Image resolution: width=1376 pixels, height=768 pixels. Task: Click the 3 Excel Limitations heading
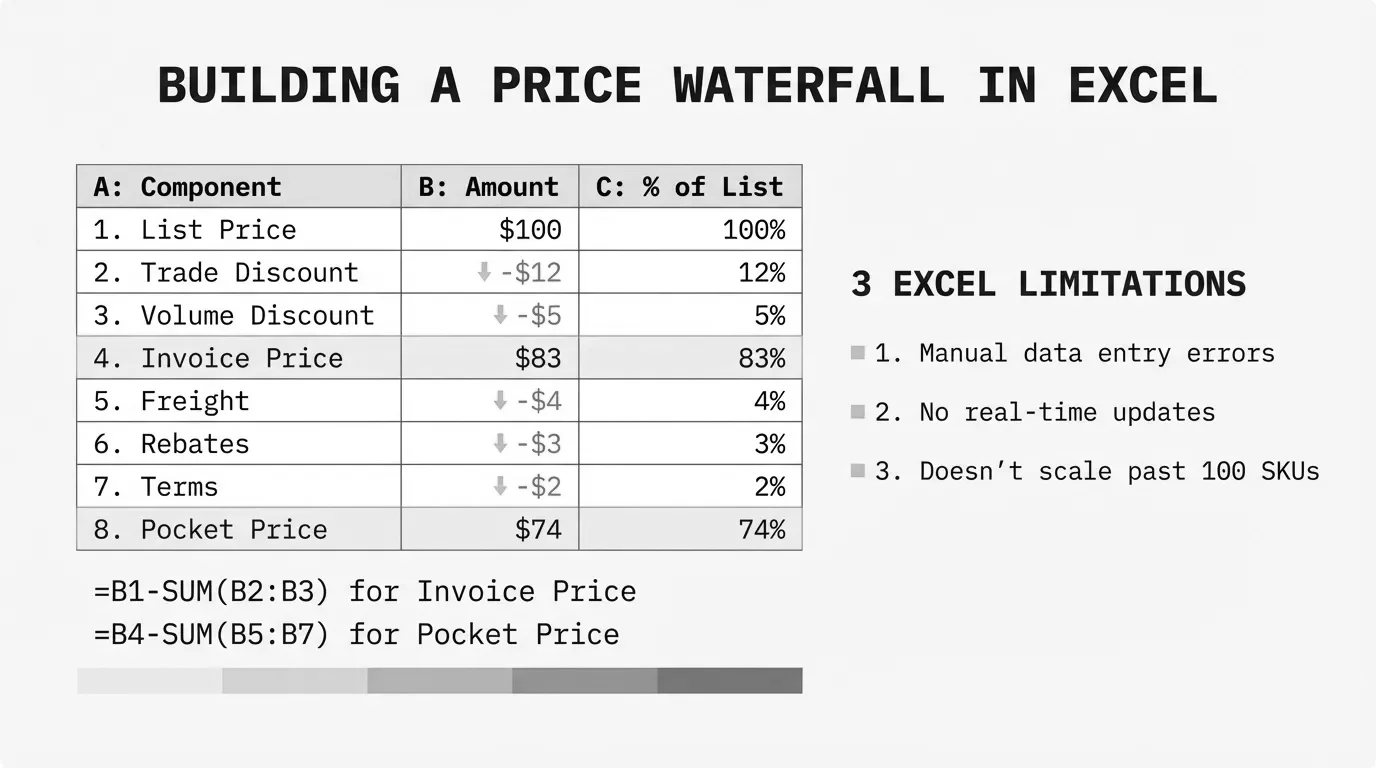[1048, 284]
